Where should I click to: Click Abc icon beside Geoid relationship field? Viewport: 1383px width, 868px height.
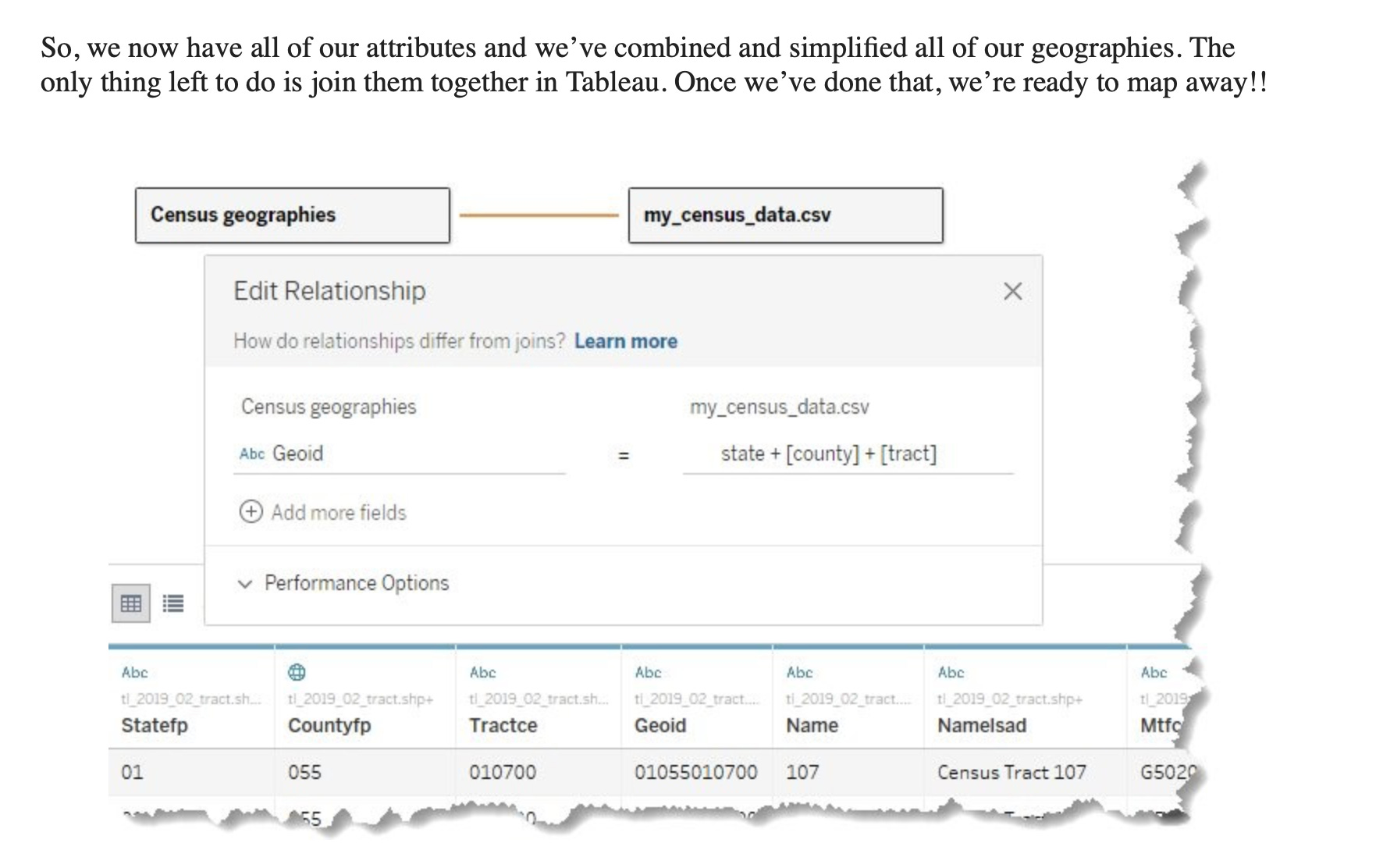(252, 454)
